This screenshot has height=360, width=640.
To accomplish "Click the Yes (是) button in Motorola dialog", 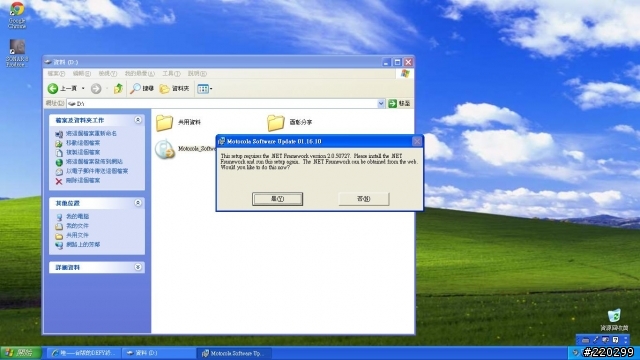I will click(278, 199).
